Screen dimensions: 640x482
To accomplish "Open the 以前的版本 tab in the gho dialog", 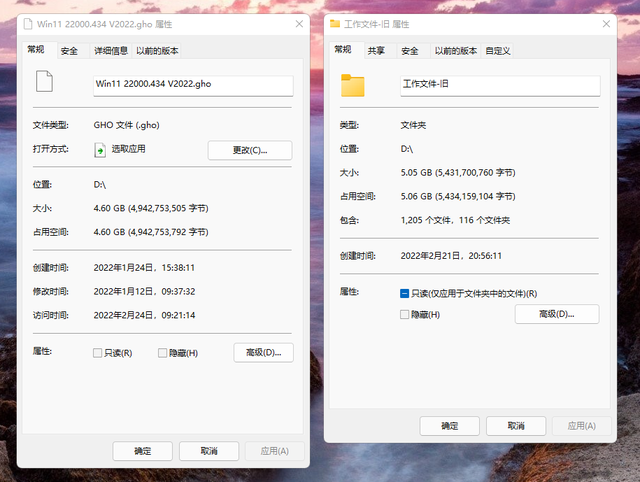I will [157, 51].
